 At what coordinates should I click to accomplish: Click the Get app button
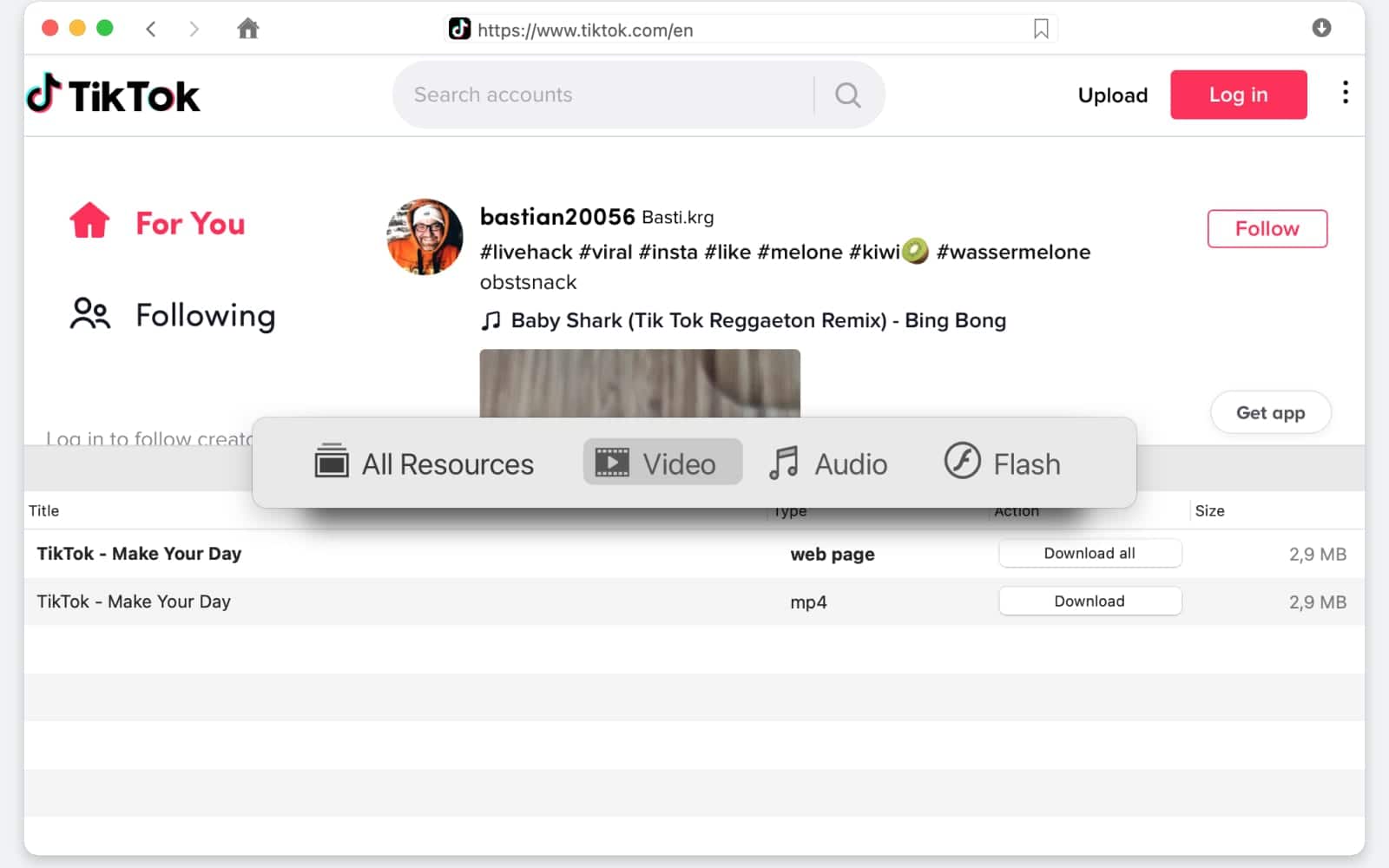(1270, 412)
